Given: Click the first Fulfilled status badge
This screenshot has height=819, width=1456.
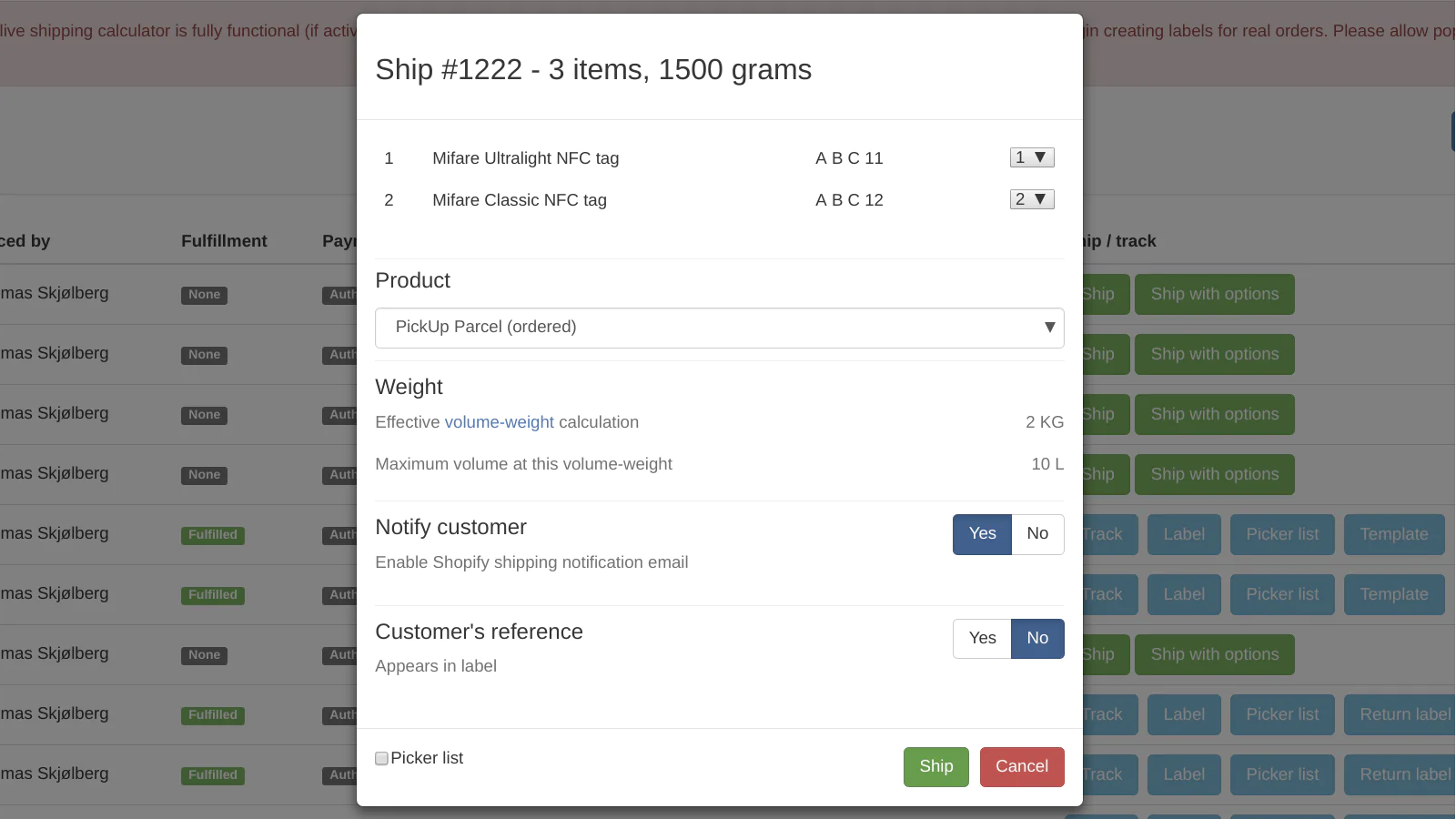Looking at the screenshot, I should pyautogui.click(x=213, y=535).
